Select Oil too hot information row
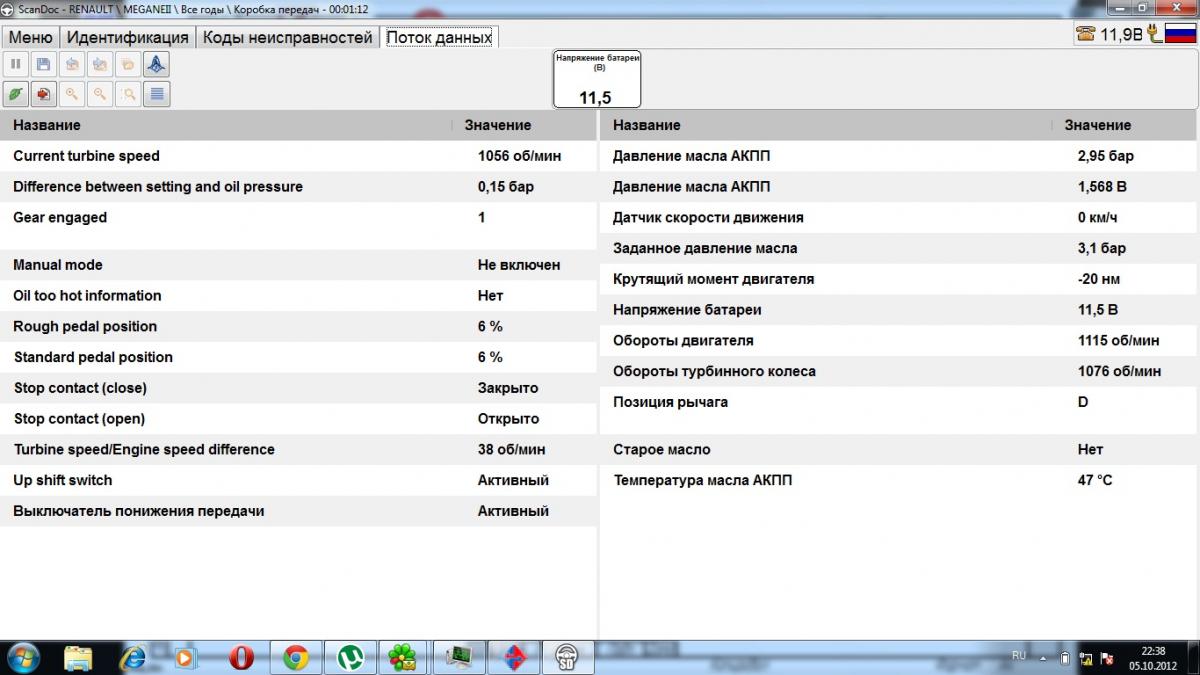Screen dimensions: 1200x675 pos(298,296)
